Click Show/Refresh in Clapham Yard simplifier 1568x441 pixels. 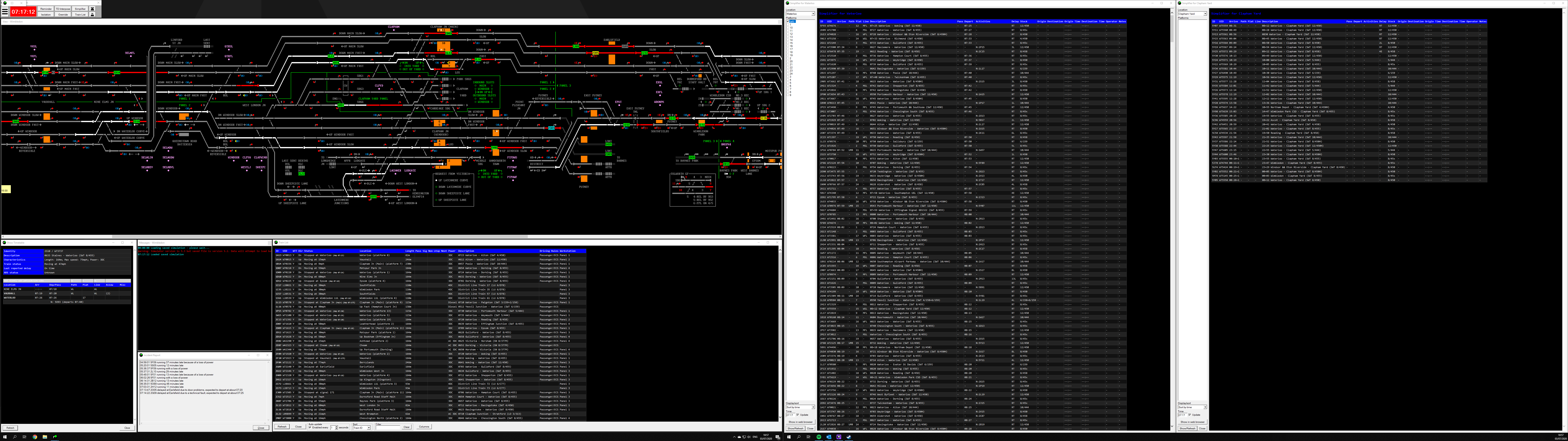(1188, 428)
